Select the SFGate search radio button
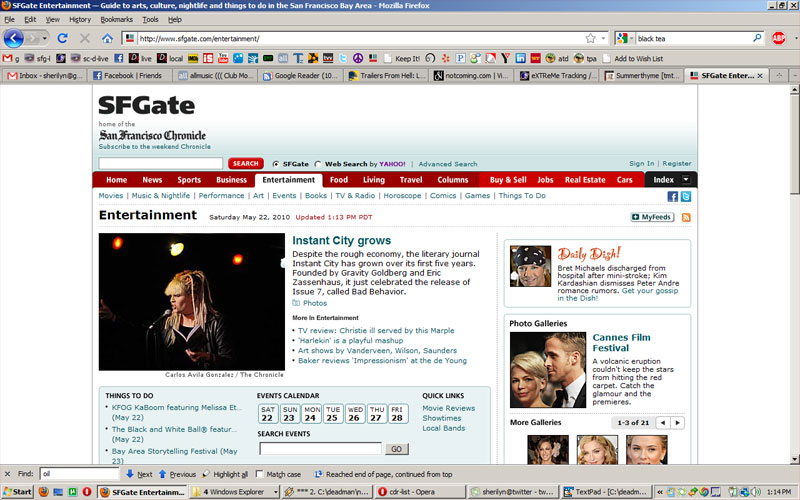The height and width of the screenshot is (500, 800). 276,164
